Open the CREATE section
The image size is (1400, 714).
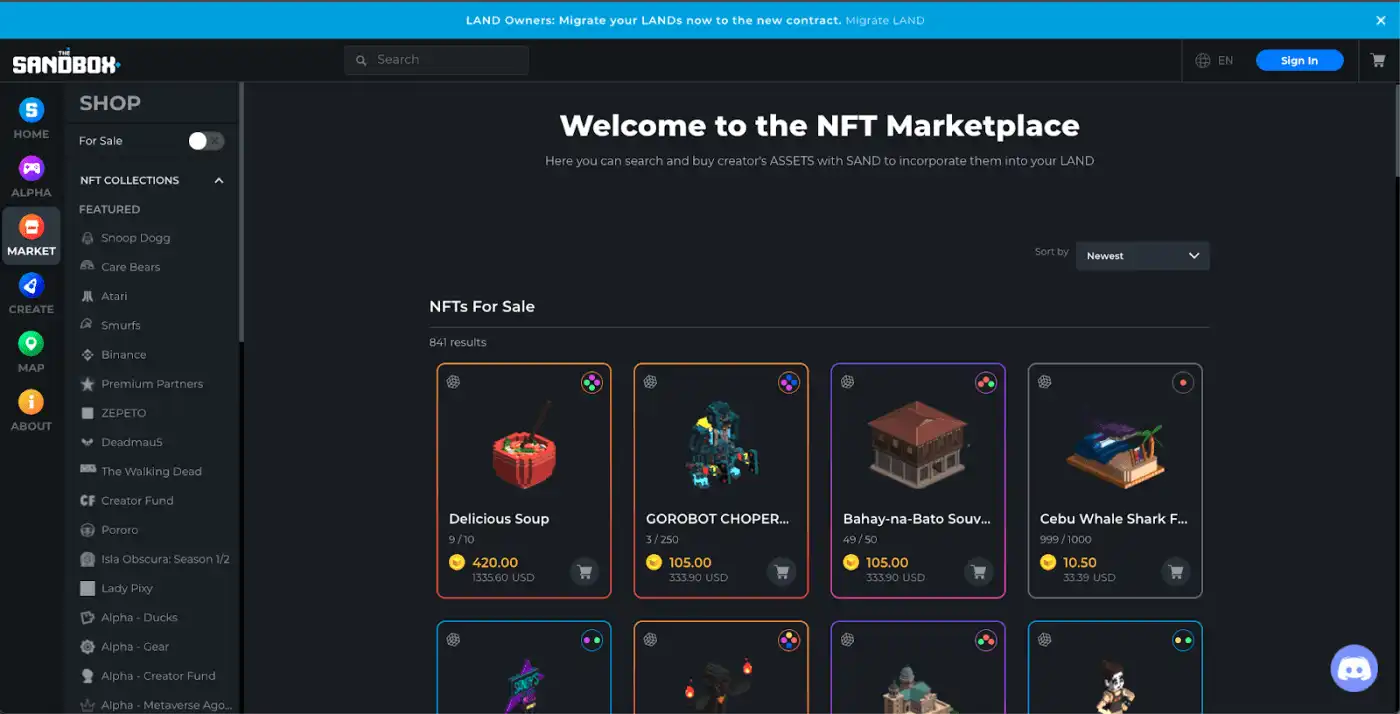[31, 294]
